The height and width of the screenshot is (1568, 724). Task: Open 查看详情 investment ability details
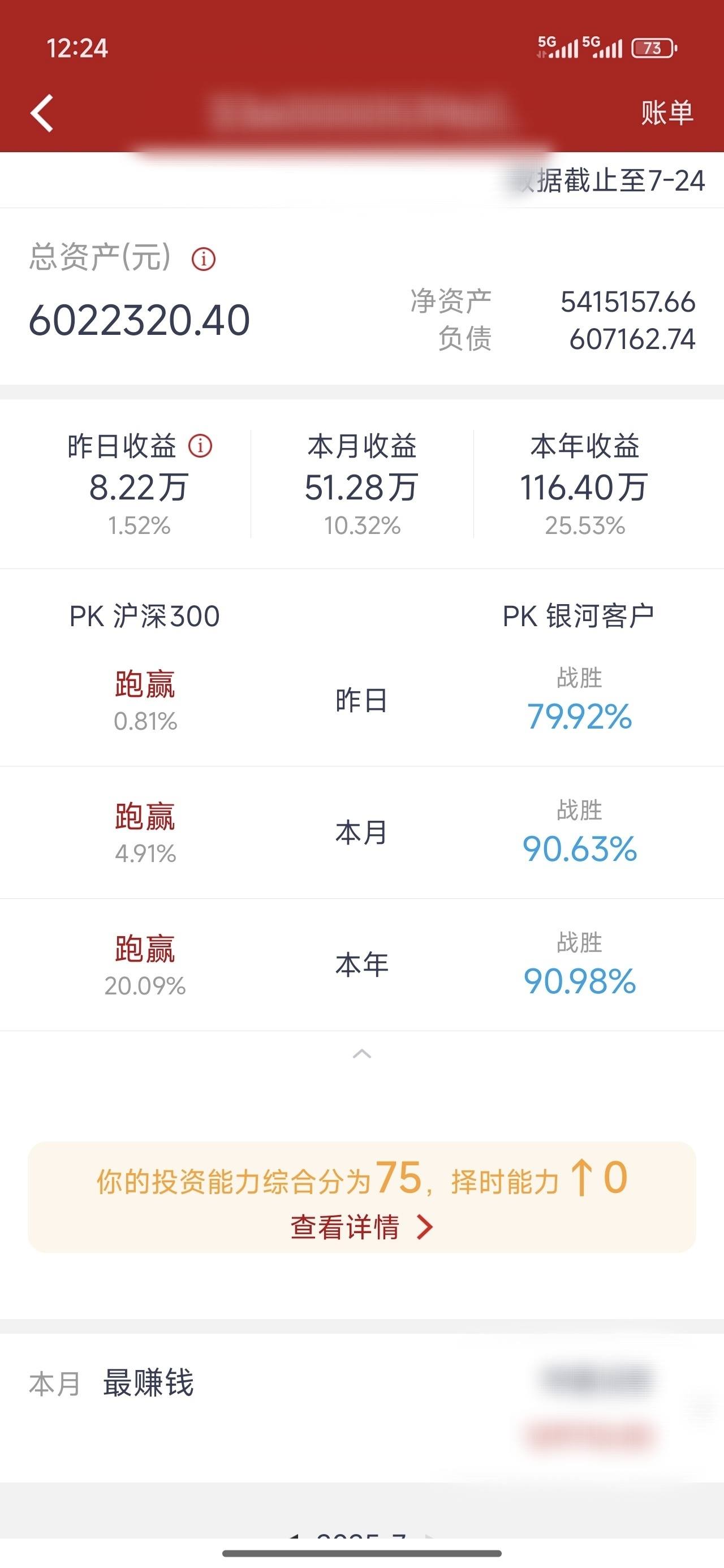pos(344,1227)
